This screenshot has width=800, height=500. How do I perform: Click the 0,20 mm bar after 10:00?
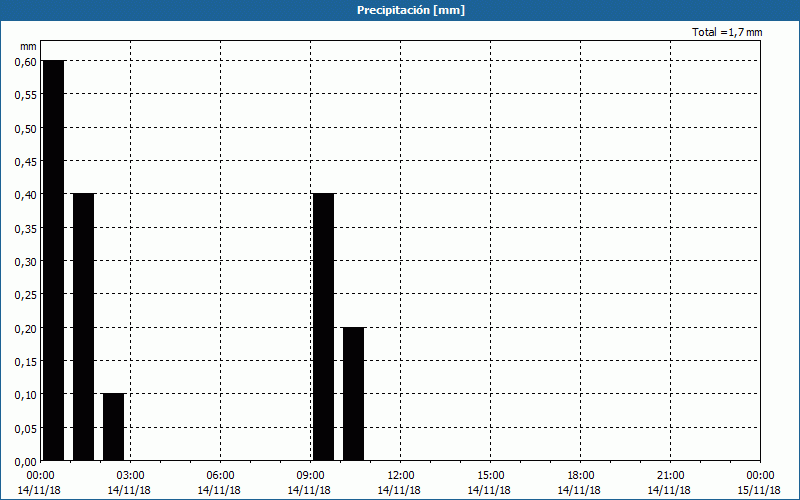354,394
